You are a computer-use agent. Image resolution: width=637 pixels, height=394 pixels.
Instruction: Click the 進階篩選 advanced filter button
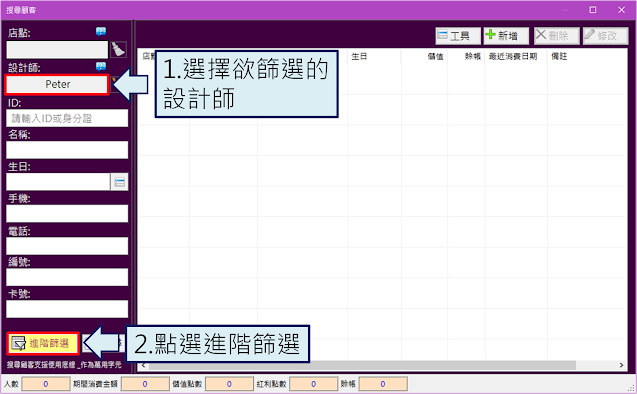[42, 343]
